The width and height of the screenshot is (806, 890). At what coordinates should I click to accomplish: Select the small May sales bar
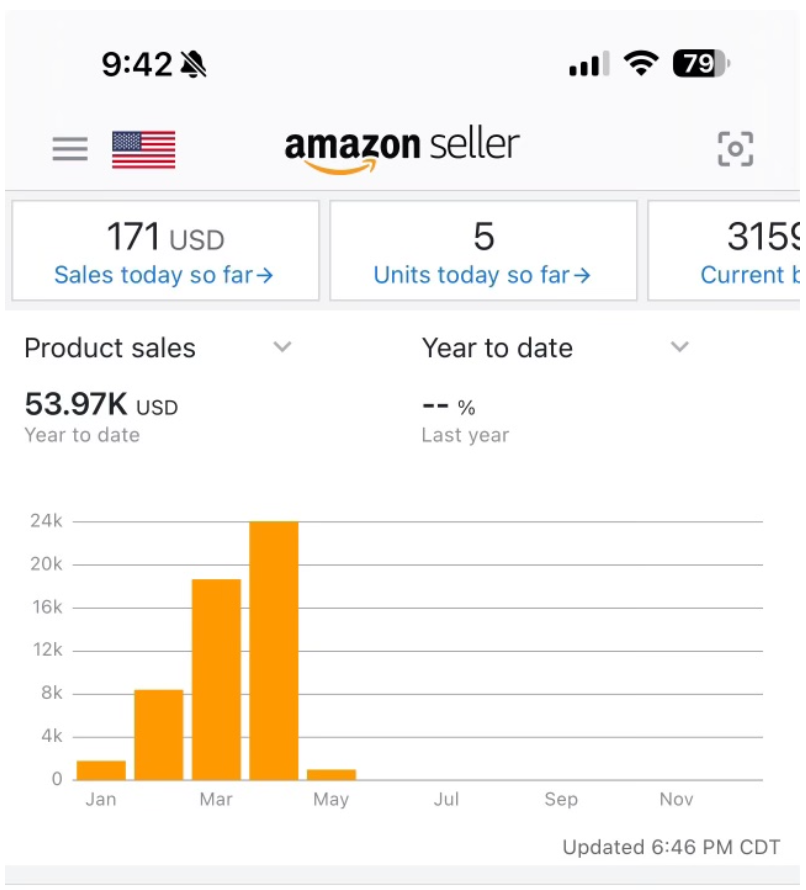(331, 774)
